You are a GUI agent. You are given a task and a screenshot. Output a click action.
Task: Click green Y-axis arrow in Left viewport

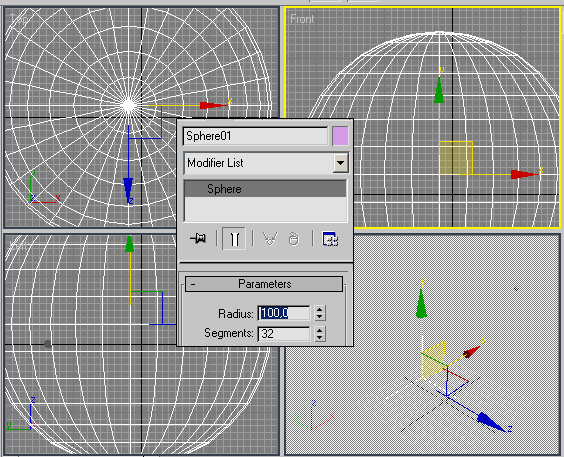(129, 245)
